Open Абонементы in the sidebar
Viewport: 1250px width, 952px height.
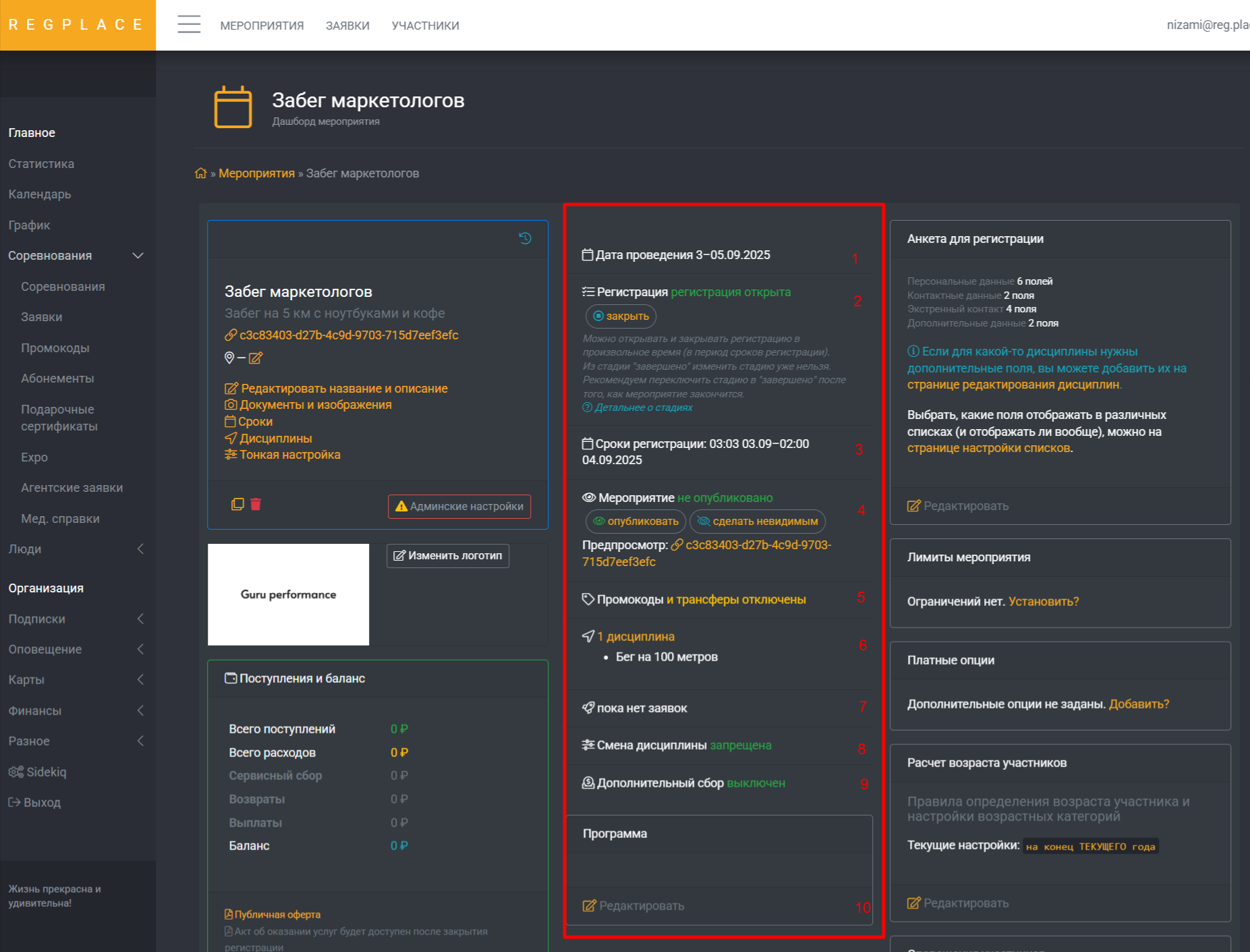click(x=57, y=379)
